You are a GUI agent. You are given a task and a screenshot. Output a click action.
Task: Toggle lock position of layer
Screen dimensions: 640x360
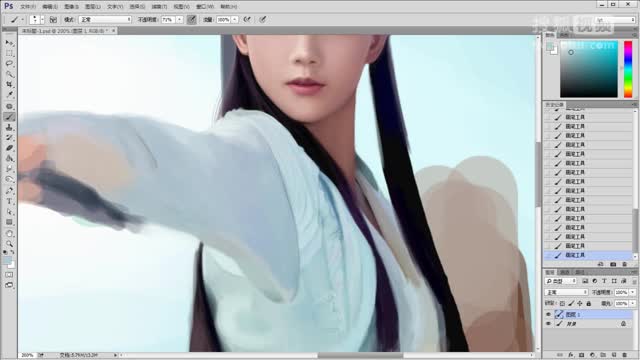click(580, 304)
